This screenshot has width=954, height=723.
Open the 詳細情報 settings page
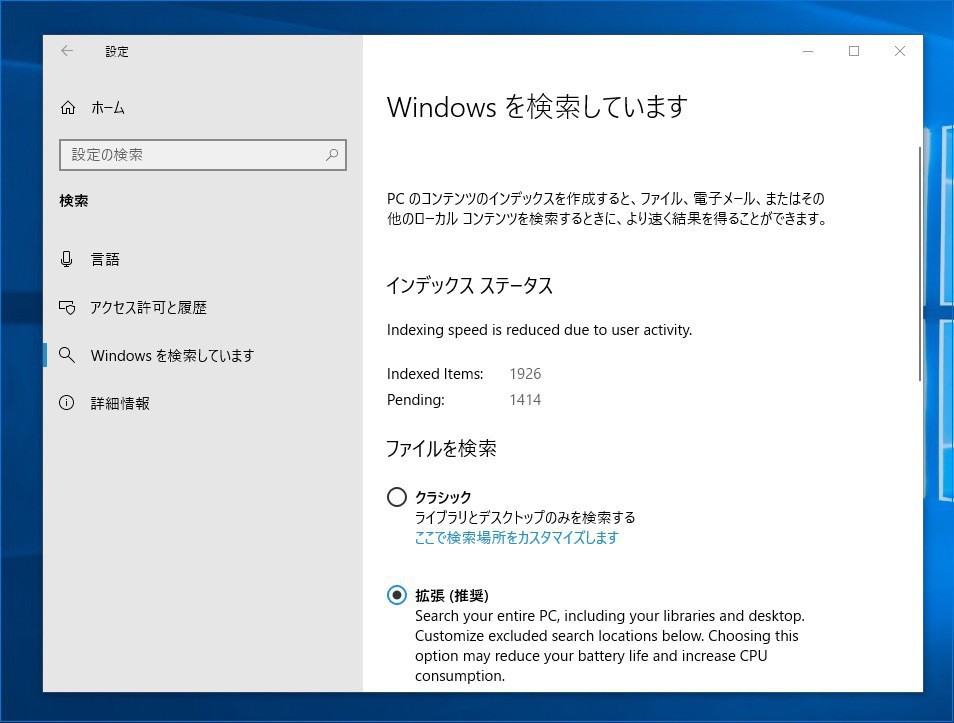[x=203, y=403]
